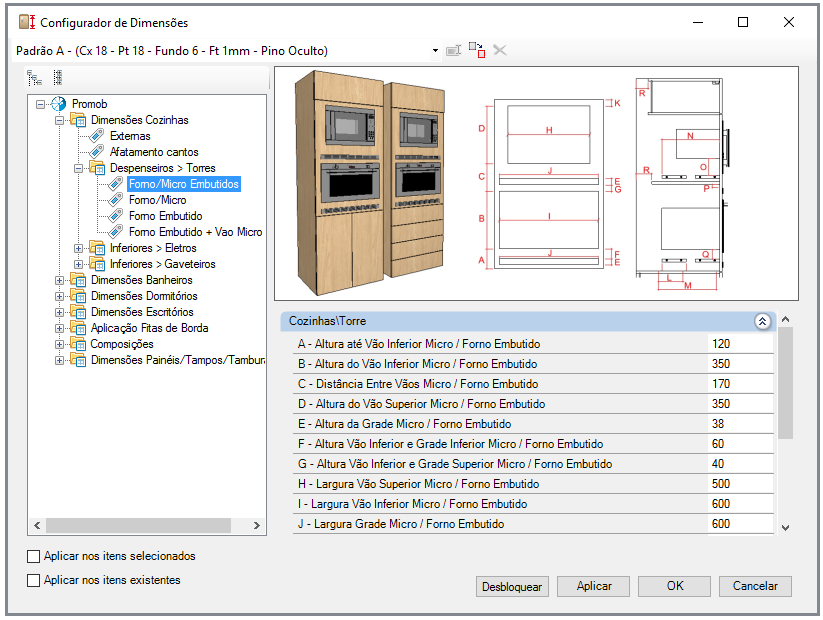Viewport: 823px width, 620px height.
Task: Click the Cancelar button
Action: [755, 586]
